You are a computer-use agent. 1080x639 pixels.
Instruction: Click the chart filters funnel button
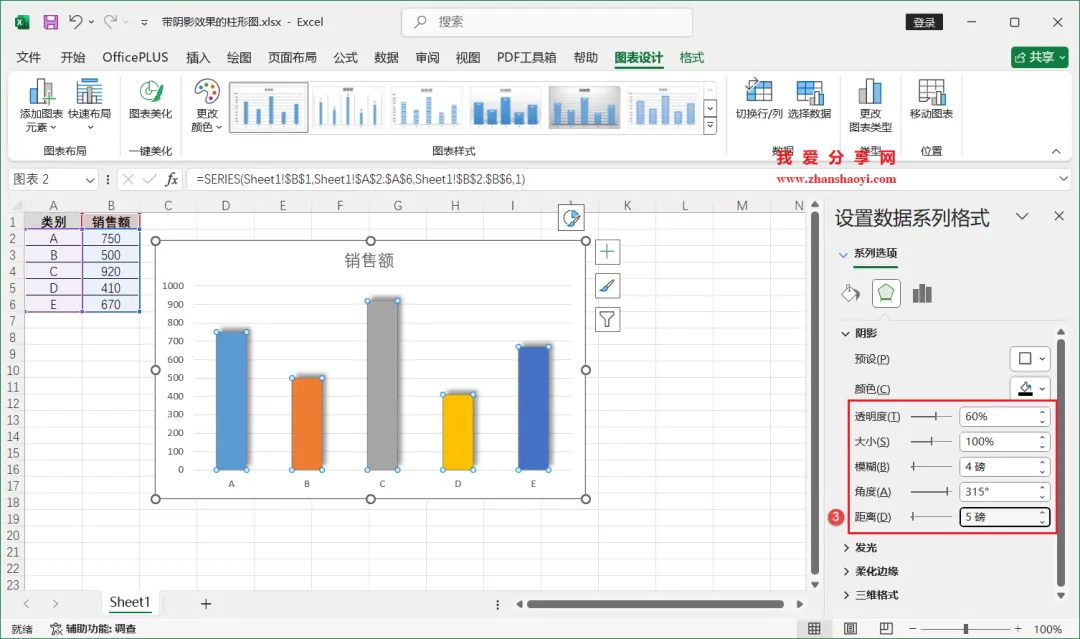click(607, 320)
